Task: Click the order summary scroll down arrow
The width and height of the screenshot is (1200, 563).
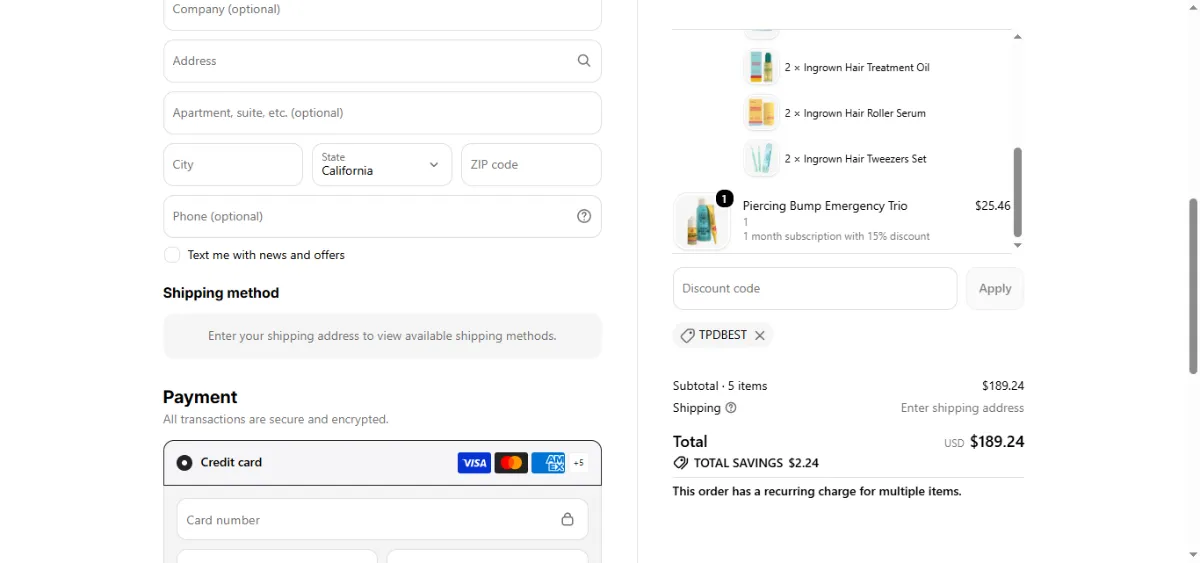Action: click(x=1018, y=245)
